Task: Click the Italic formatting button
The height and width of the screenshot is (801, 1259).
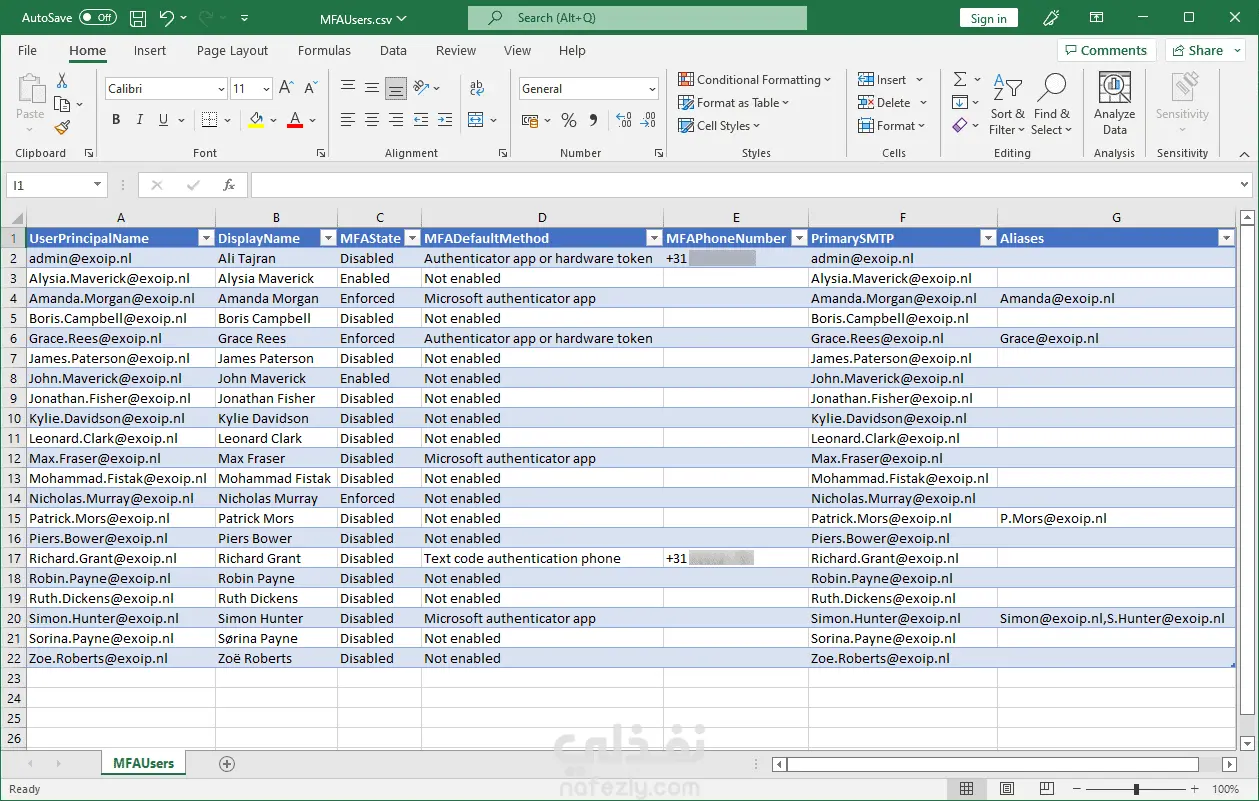Action: (140, 120)
